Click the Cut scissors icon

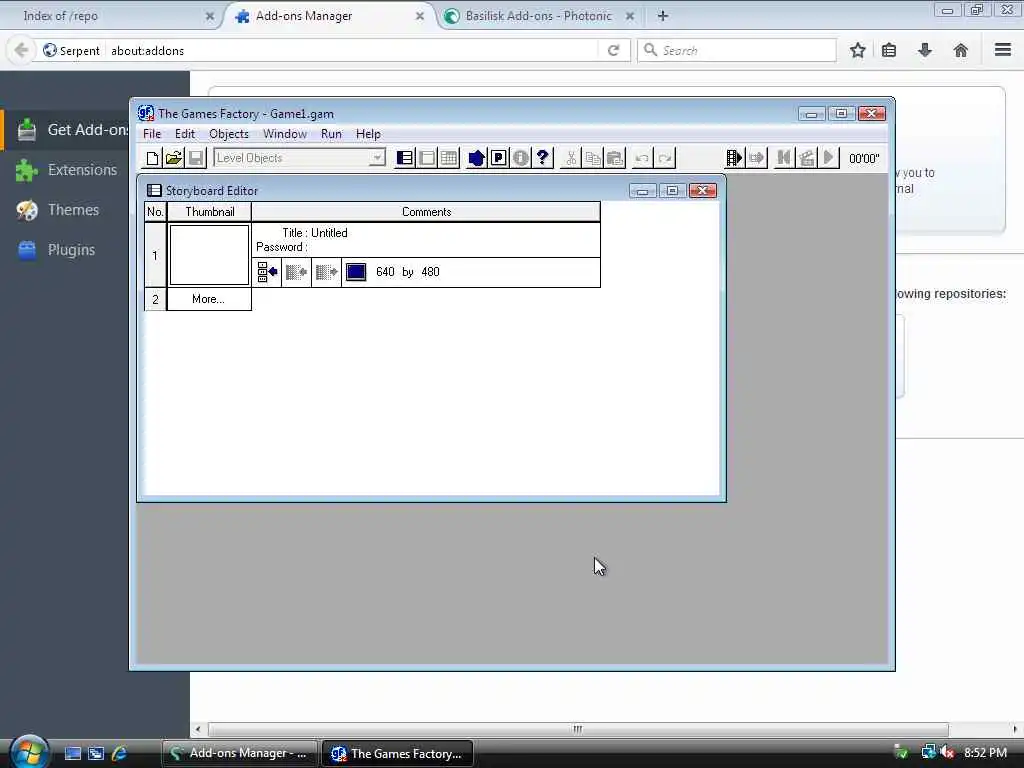coord(571,158)
